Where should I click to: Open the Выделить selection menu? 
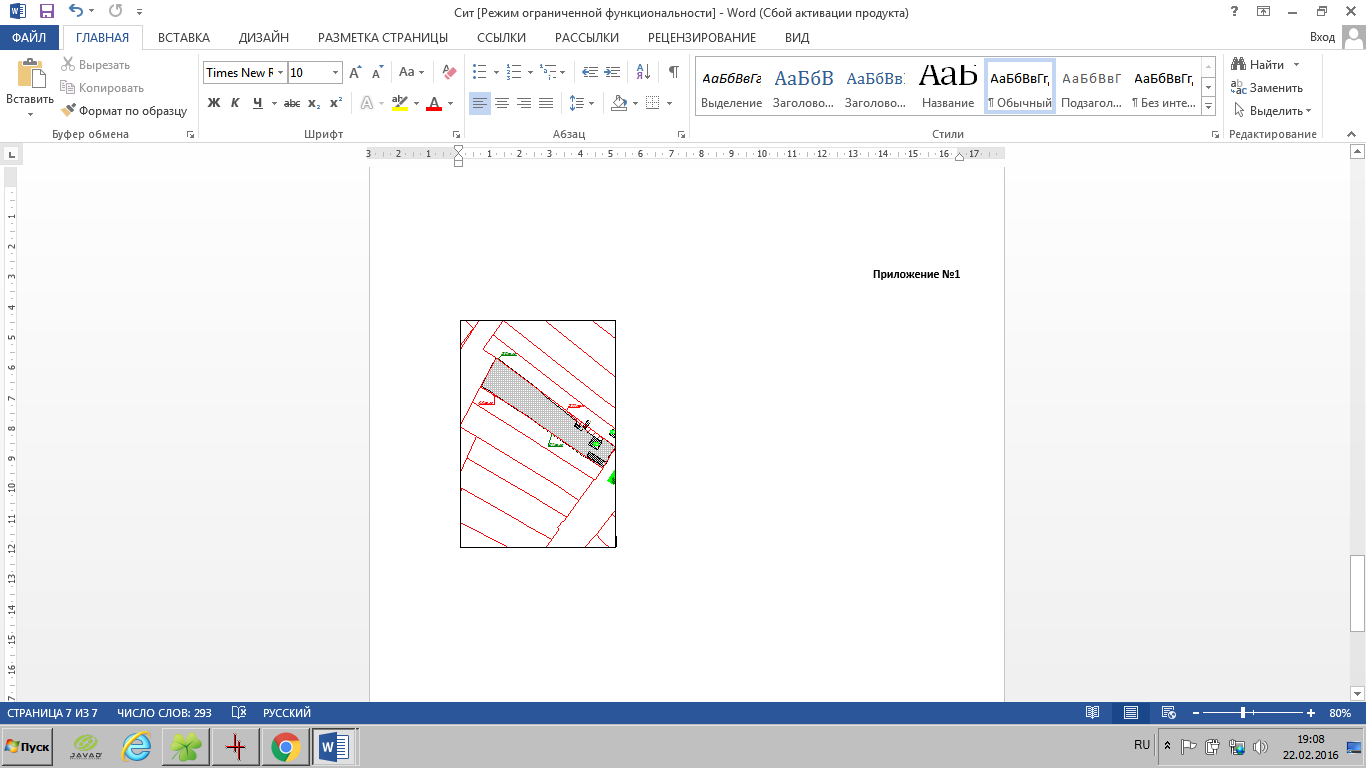point(1272,111)
